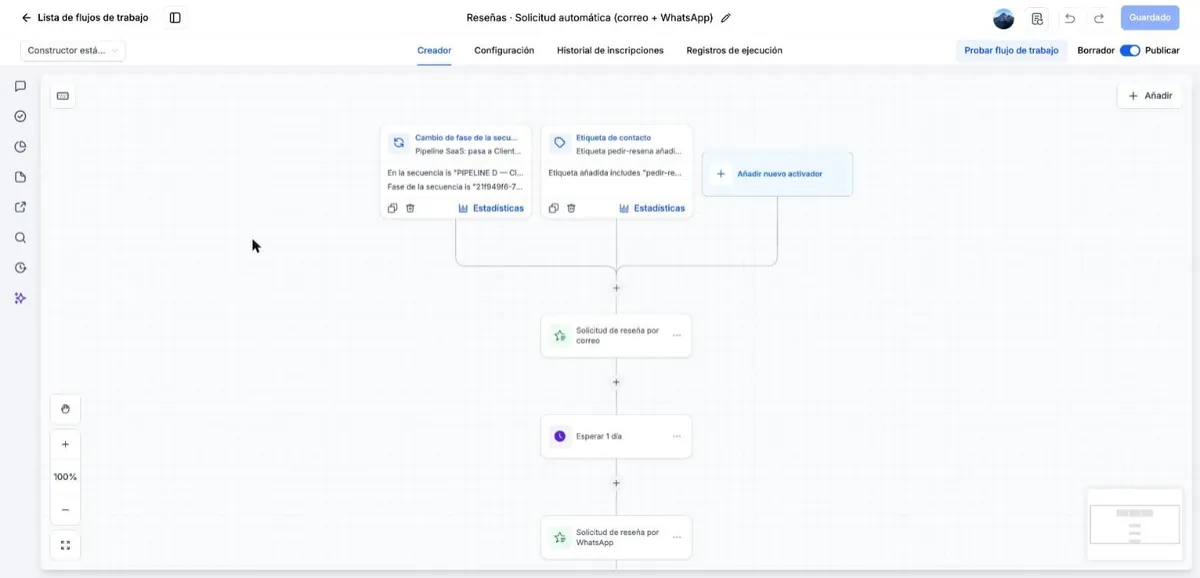Add a step after Solicitud de reseña por correo
The image size is (1200, 578).
tap(616, 382)
